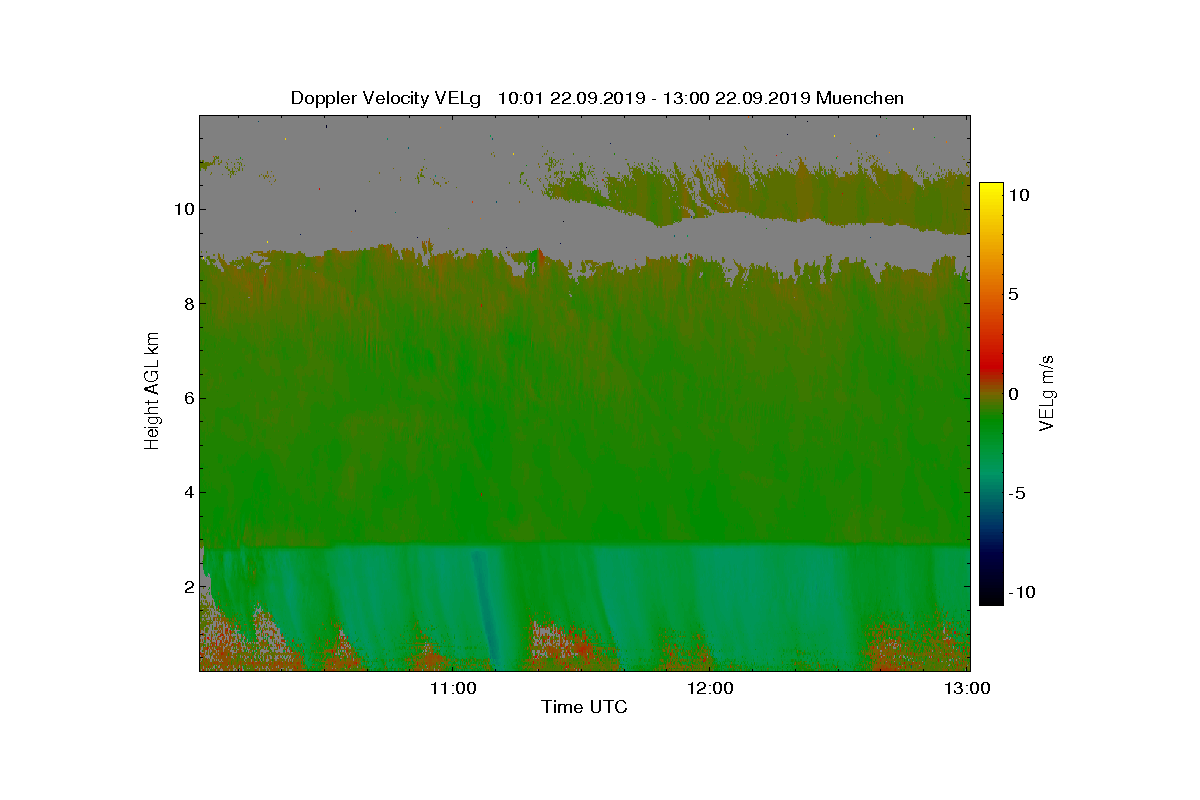Click the 13:00 time tick label

[x=968, y=688]
